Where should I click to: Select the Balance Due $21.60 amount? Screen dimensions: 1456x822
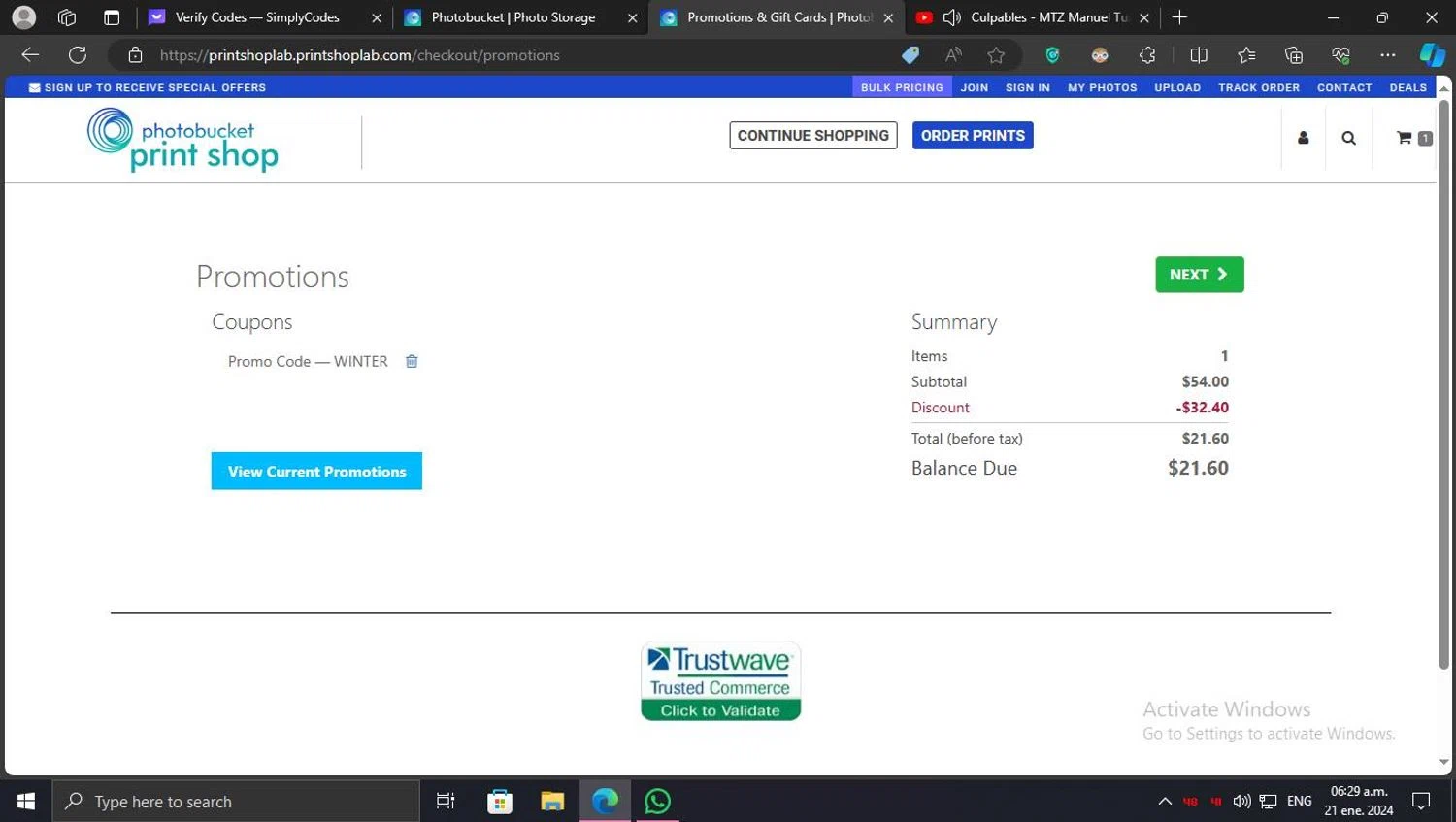pos(1198,468)
